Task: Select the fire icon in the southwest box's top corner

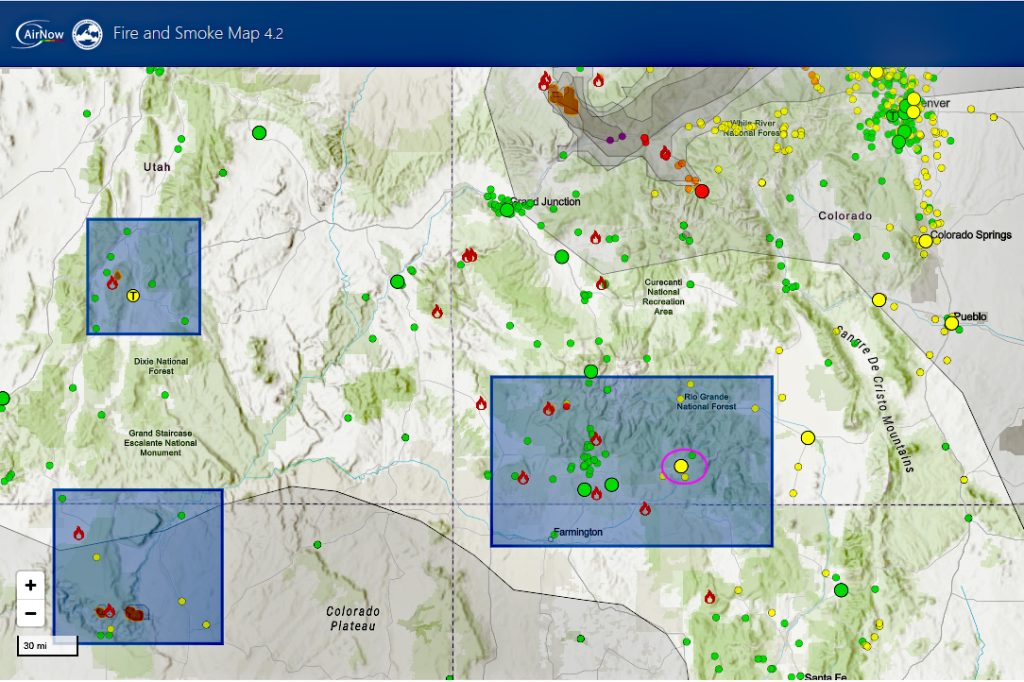Action: [x=78, y=533]
